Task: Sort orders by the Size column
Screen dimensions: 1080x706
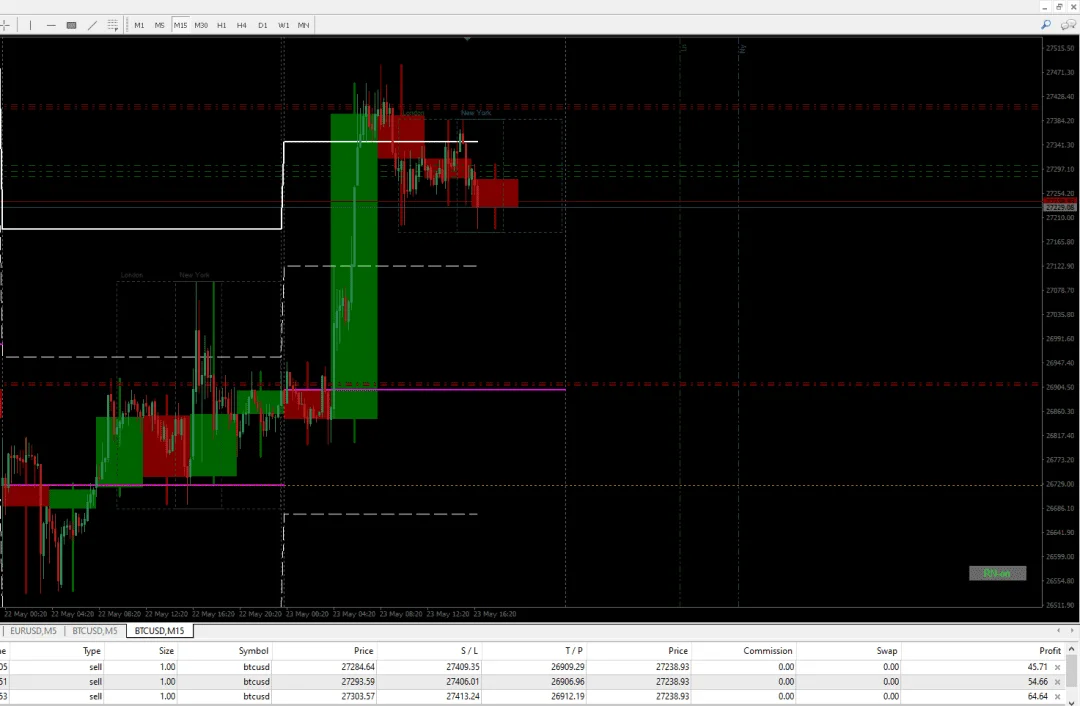Action: 166,650
